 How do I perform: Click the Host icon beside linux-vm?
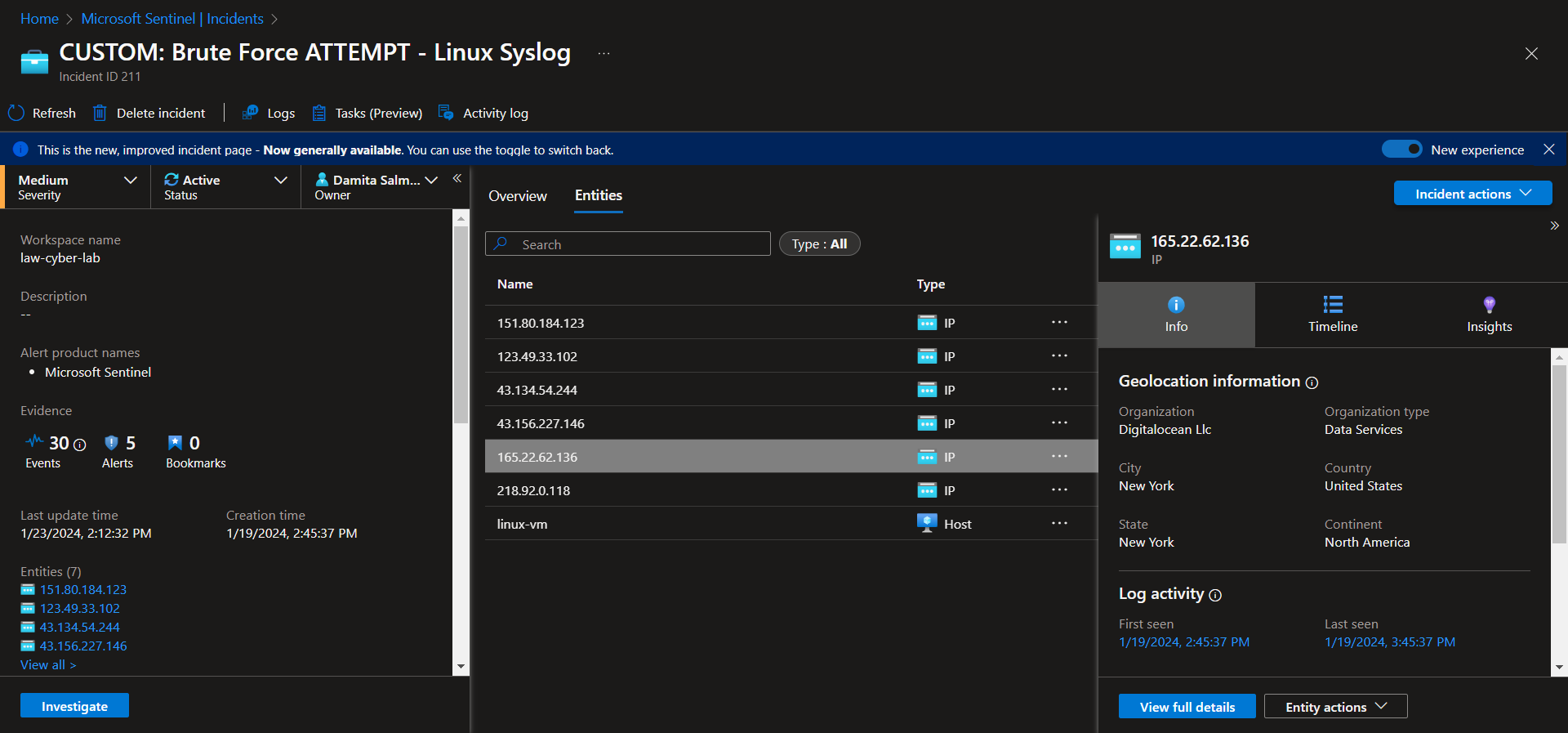pyautogui.click(x=927, y=523)
